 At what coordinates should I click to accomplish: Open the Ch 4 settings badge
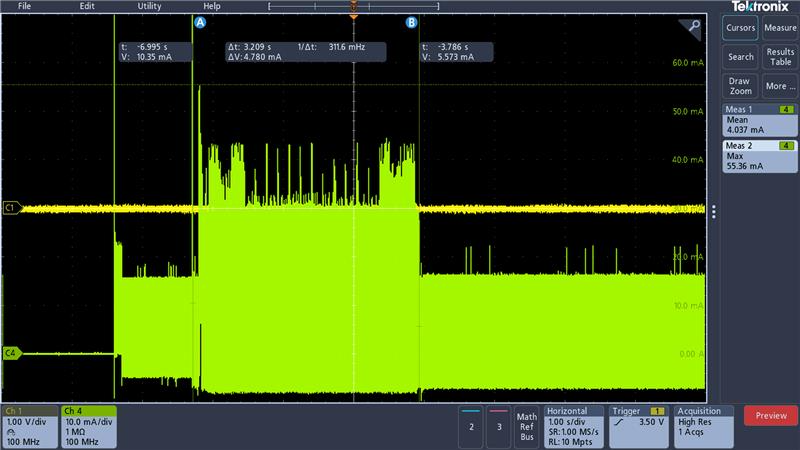(89, 427)
